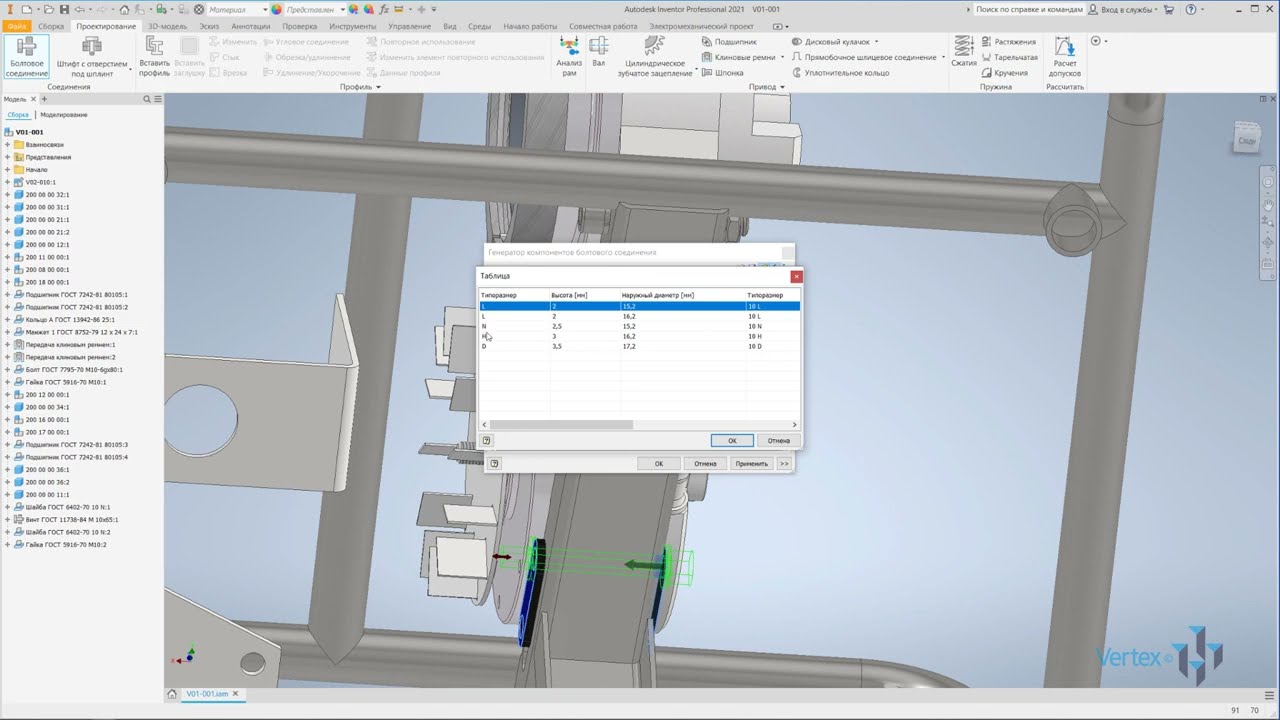Click Отмена in the Таблица dialog
Viewport: 1280px width, 720px height.
point(778,440)
